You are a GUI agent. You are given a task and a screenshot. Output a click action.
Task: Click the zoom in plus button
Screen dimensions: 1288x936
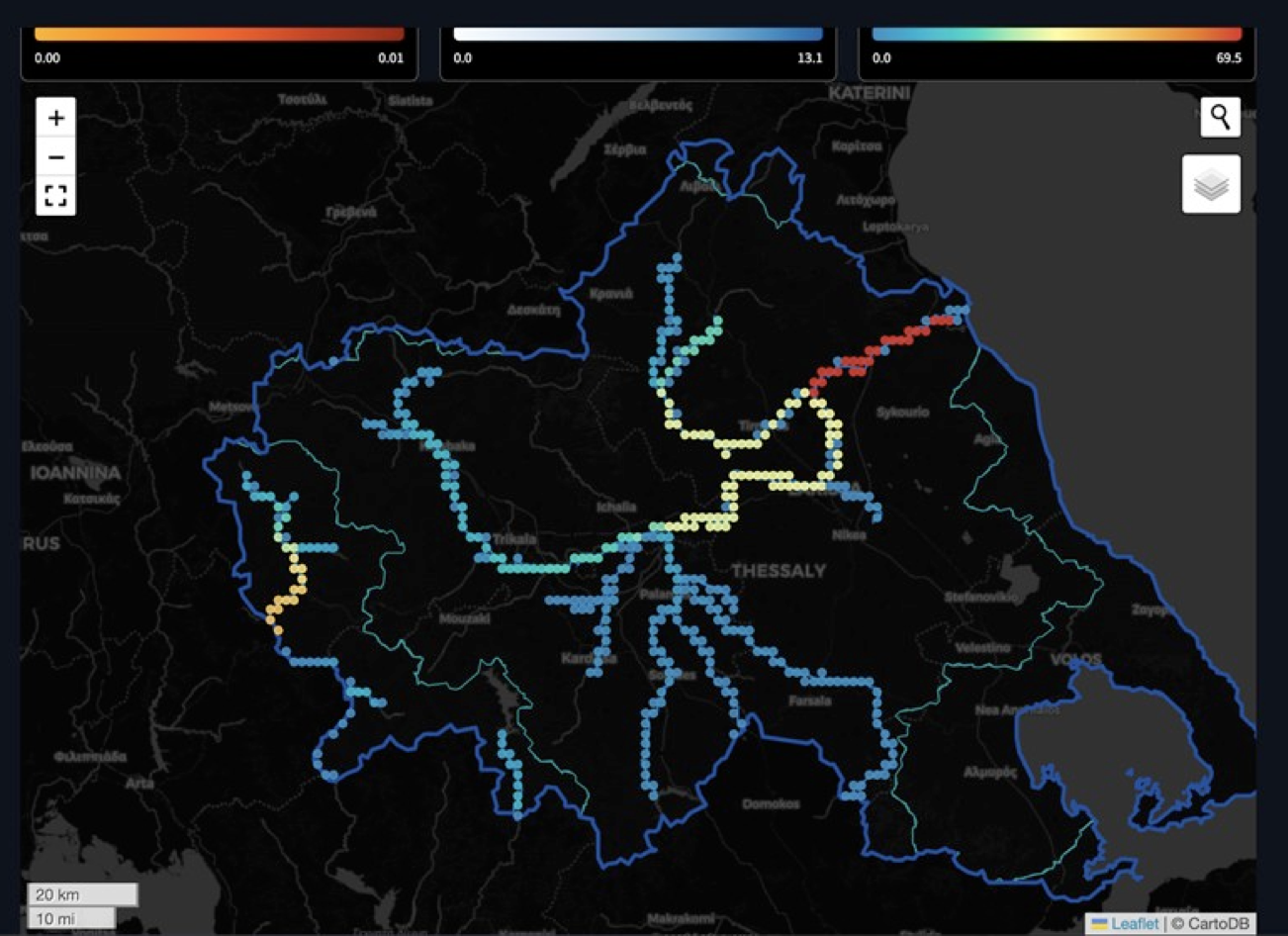(x=56, y=118)
